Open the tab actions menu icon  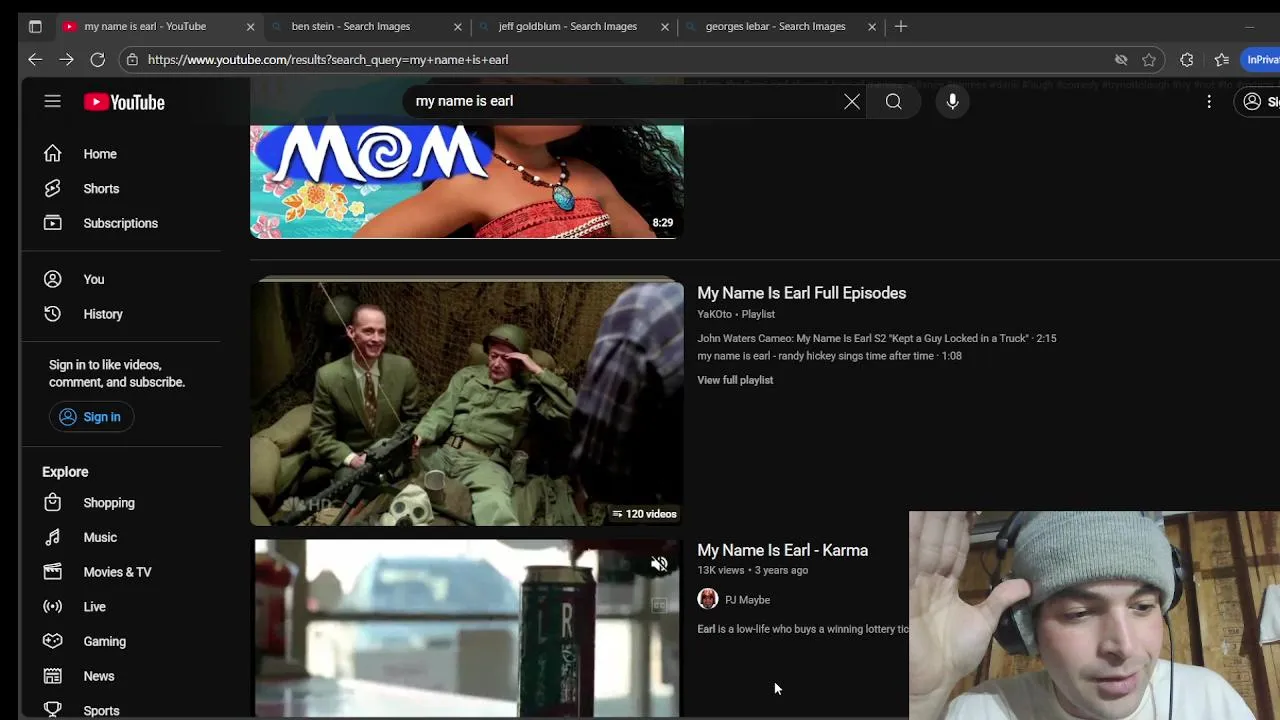[35, 27]
